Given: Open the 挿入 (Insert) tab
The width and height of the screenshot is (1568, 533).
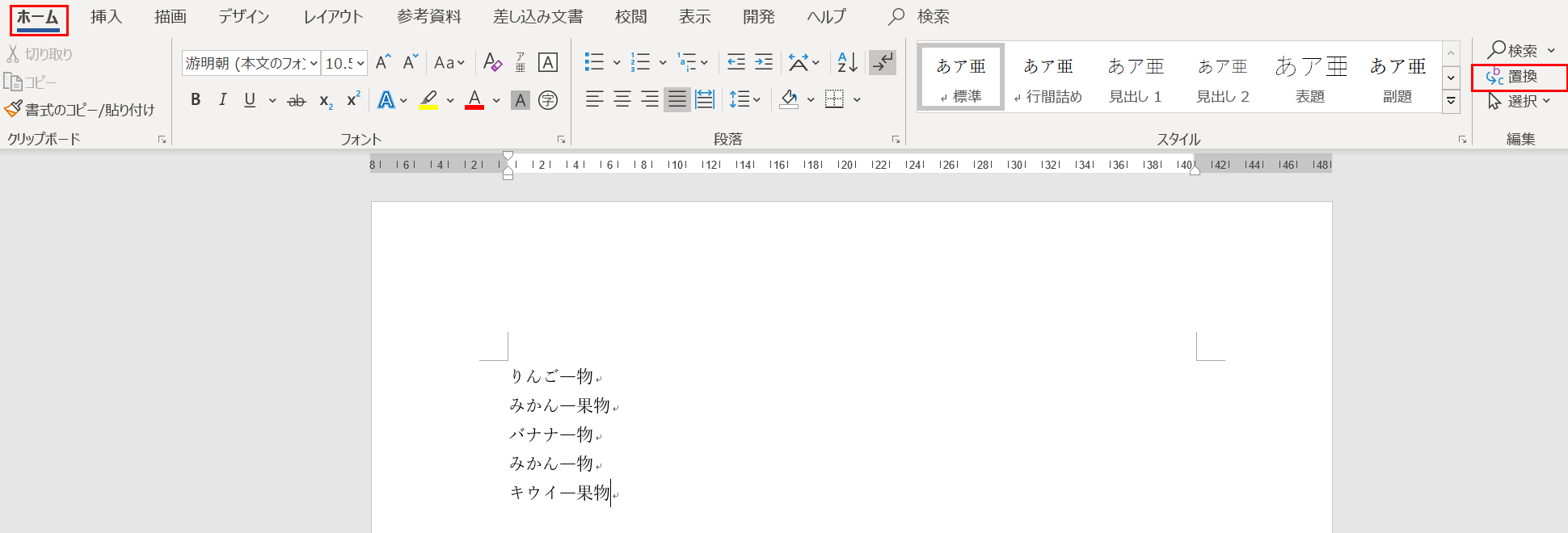Looking at the screenshot, I should coord(106,17).
